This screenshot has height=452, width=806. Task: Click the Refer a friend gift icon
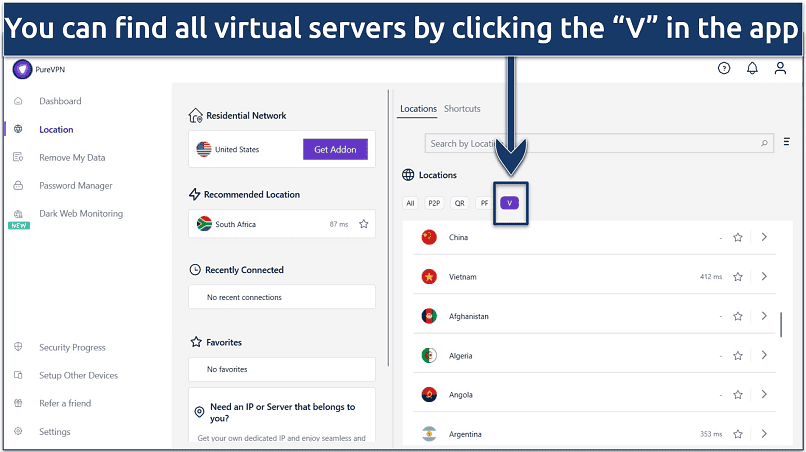[19, 403]
